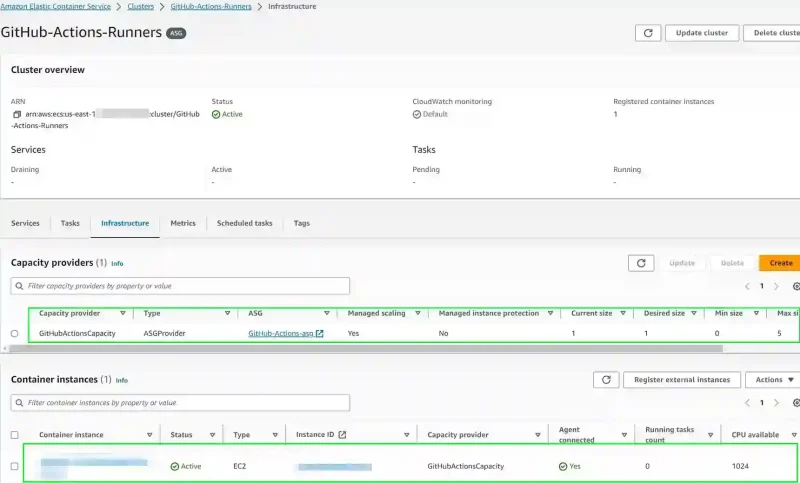Focus the container instances filter field
Viewport: 800px width, 483px height.
[180, 403]
